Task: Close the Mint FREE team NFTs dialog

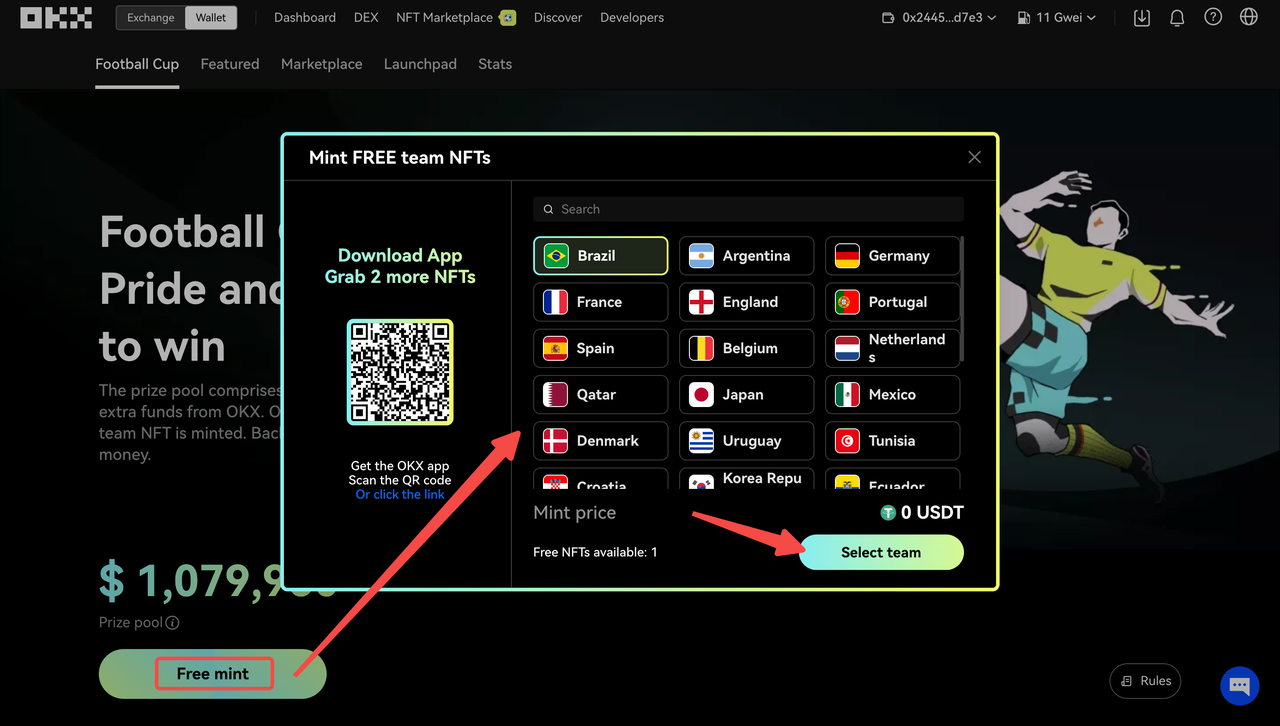Action: 974,157
